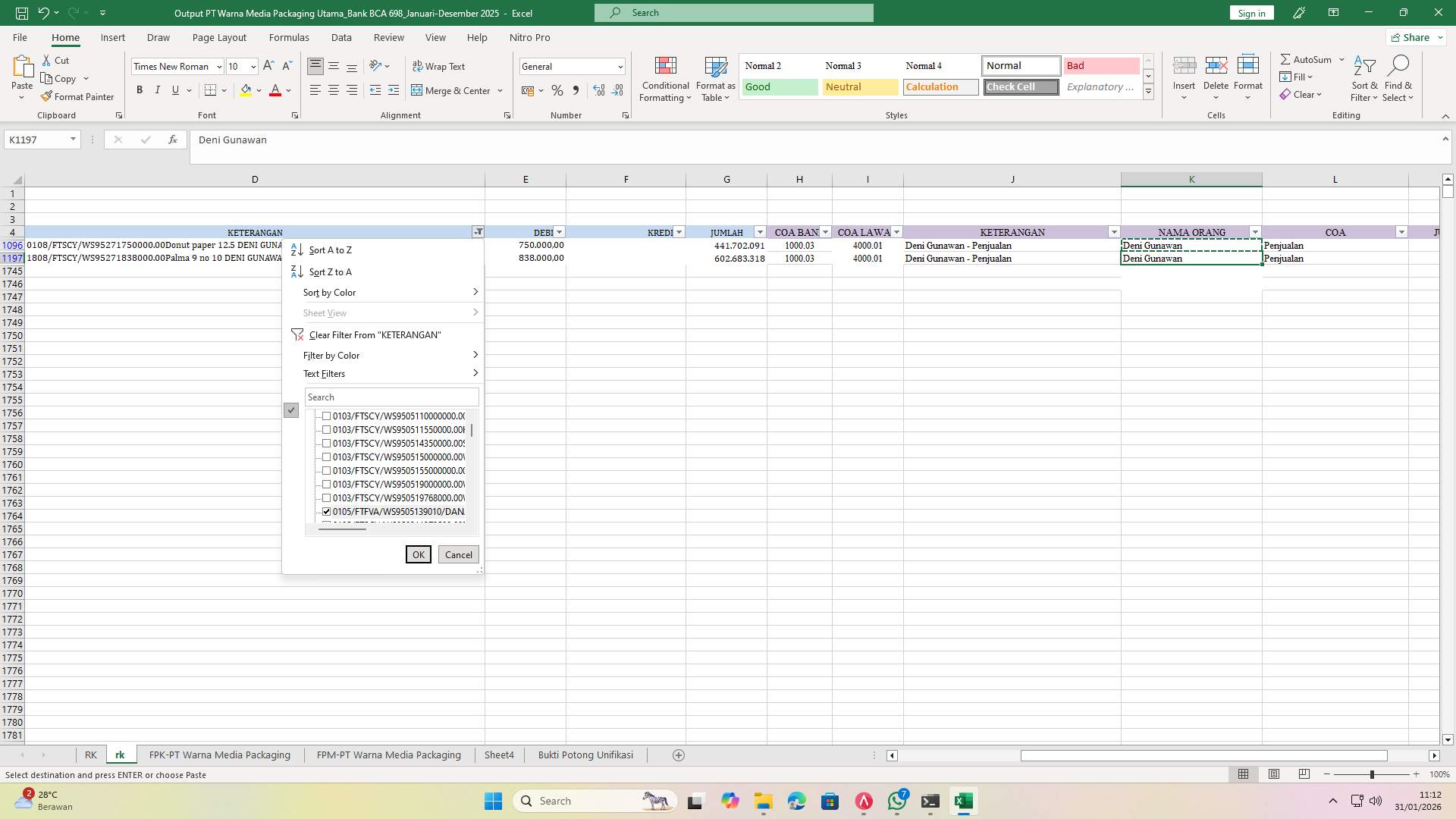Enable Wrap Text for selected cells

[x=440, y=66]
